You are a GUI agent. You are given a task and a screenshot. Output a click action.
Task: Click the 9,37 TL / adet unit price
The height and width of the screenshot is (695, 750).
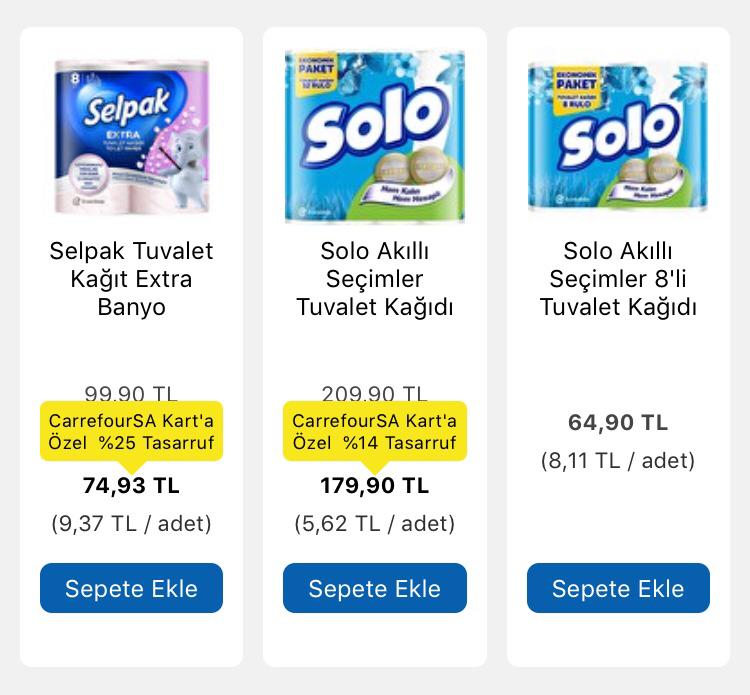[131, 523]
